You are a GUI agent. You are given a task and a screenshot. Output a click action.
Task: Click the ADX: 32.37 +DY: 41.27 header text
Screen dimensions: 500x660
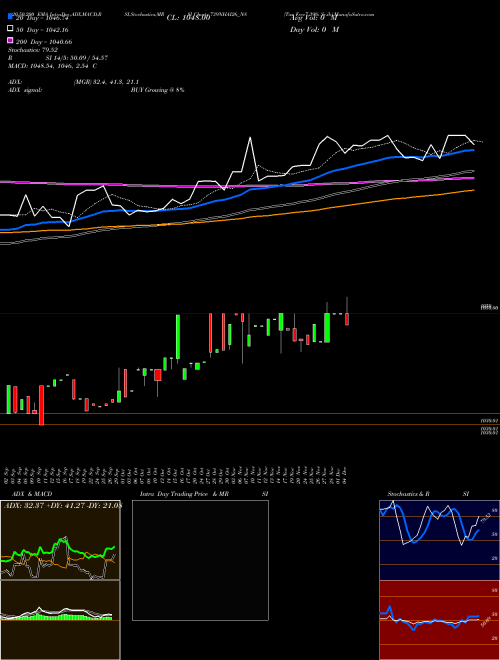[62, 505]
